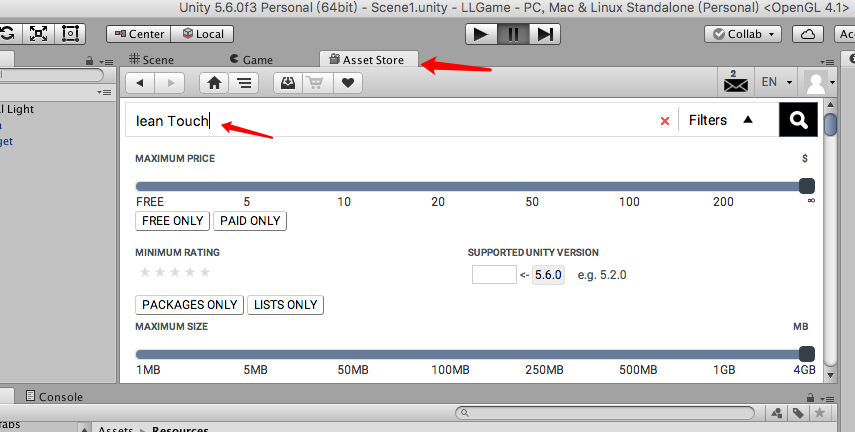Screen dimensions: 855x432
Task: Open the Asset Store downloads manager
Action: point(288,83)
